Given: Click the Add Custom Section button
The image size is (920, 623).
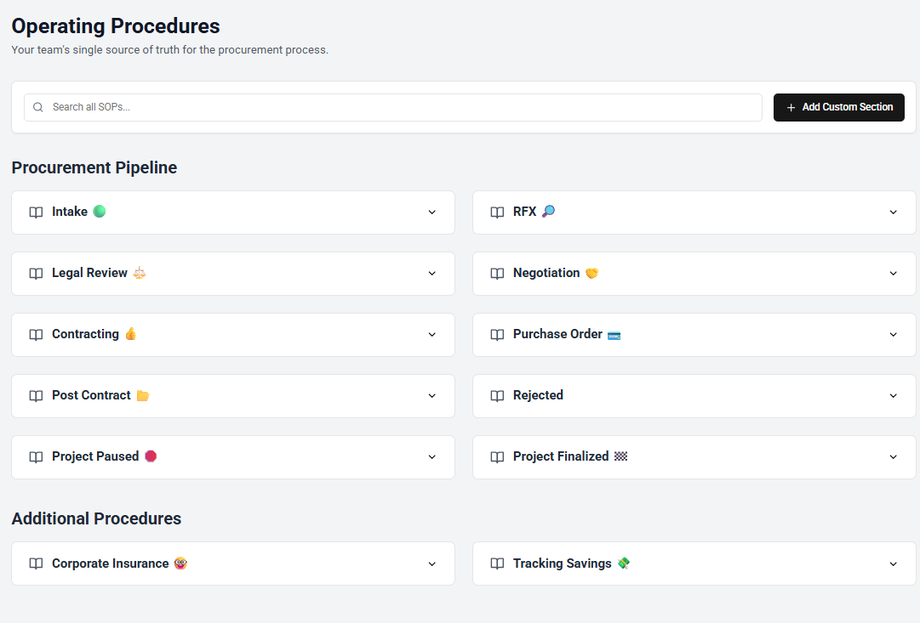Looking at the screenshot, I should [x=839, y=107].
